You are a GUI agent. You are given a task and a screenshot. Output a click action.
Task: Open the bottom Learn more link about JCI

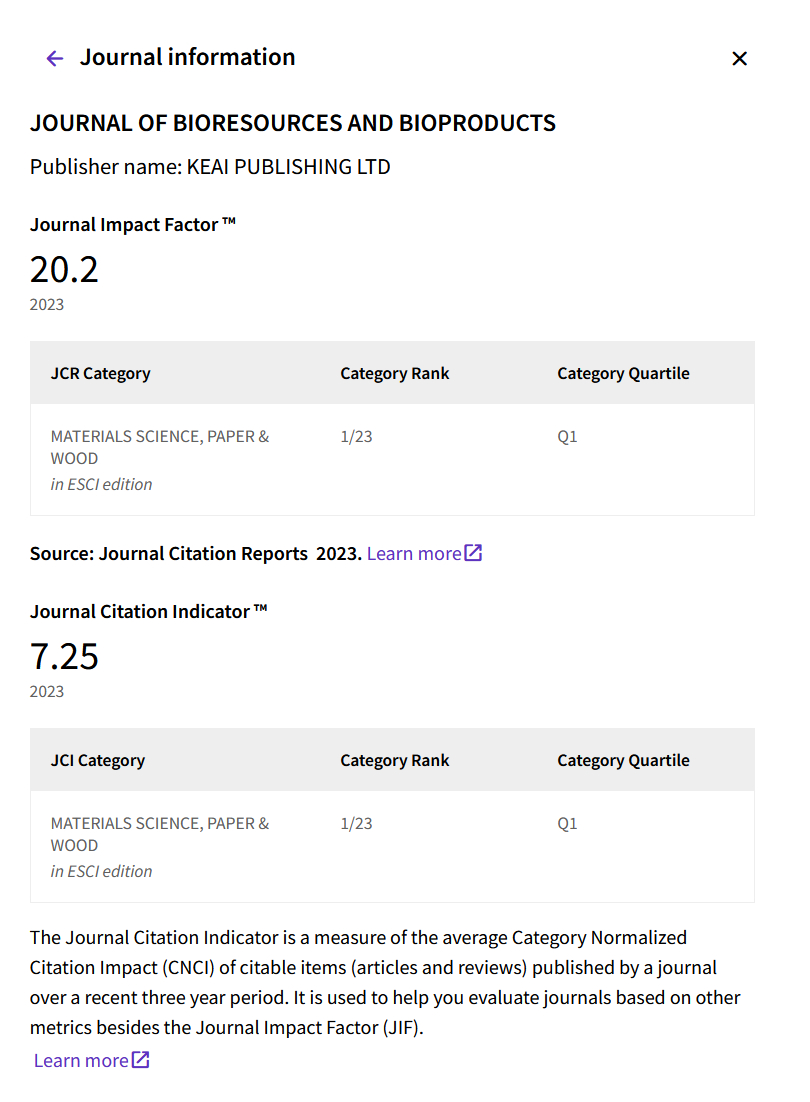click(81, 1061)
